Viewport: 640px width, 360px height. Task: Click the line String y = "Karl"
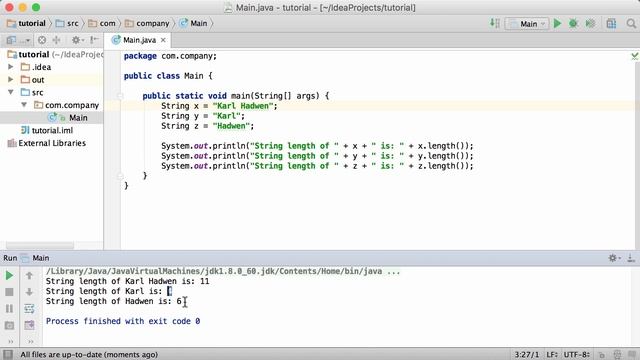203,116
